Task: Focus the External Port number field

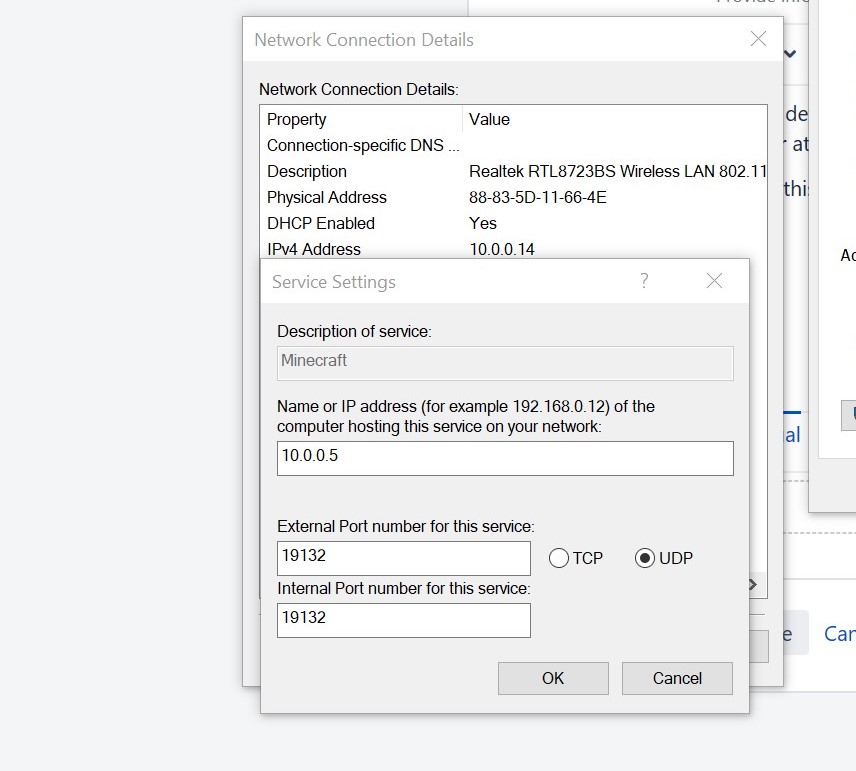Action: (x=403, y=558)
